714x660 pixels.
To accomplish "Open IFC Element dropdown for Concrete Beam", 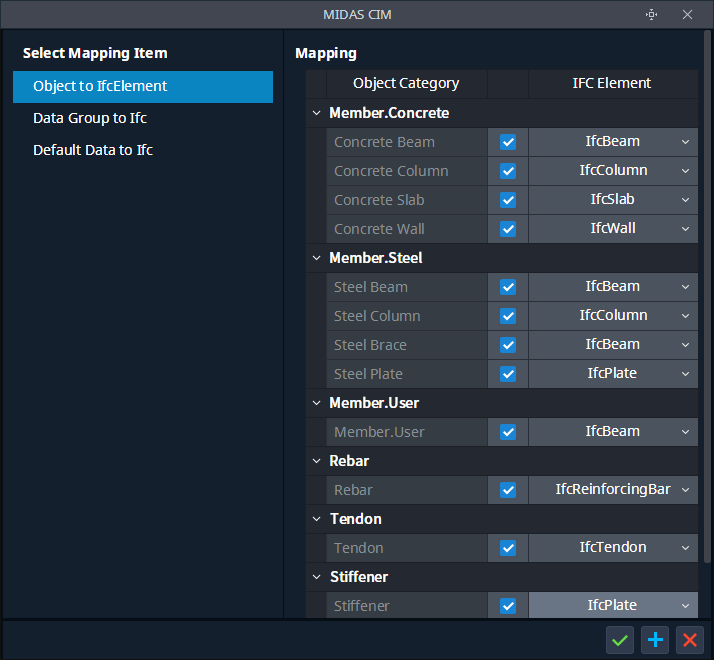I will pos(613,142).
